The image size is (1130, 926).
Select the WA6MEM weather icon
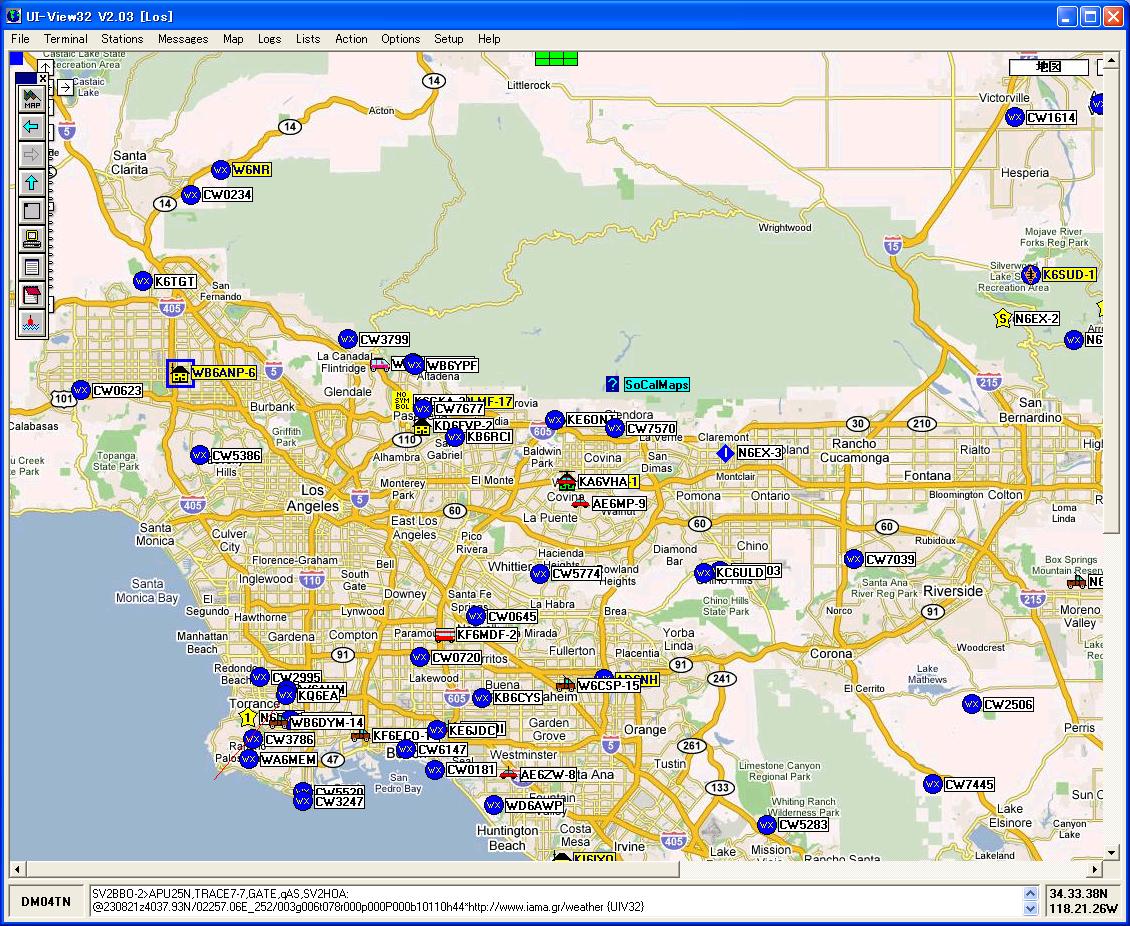249,759
